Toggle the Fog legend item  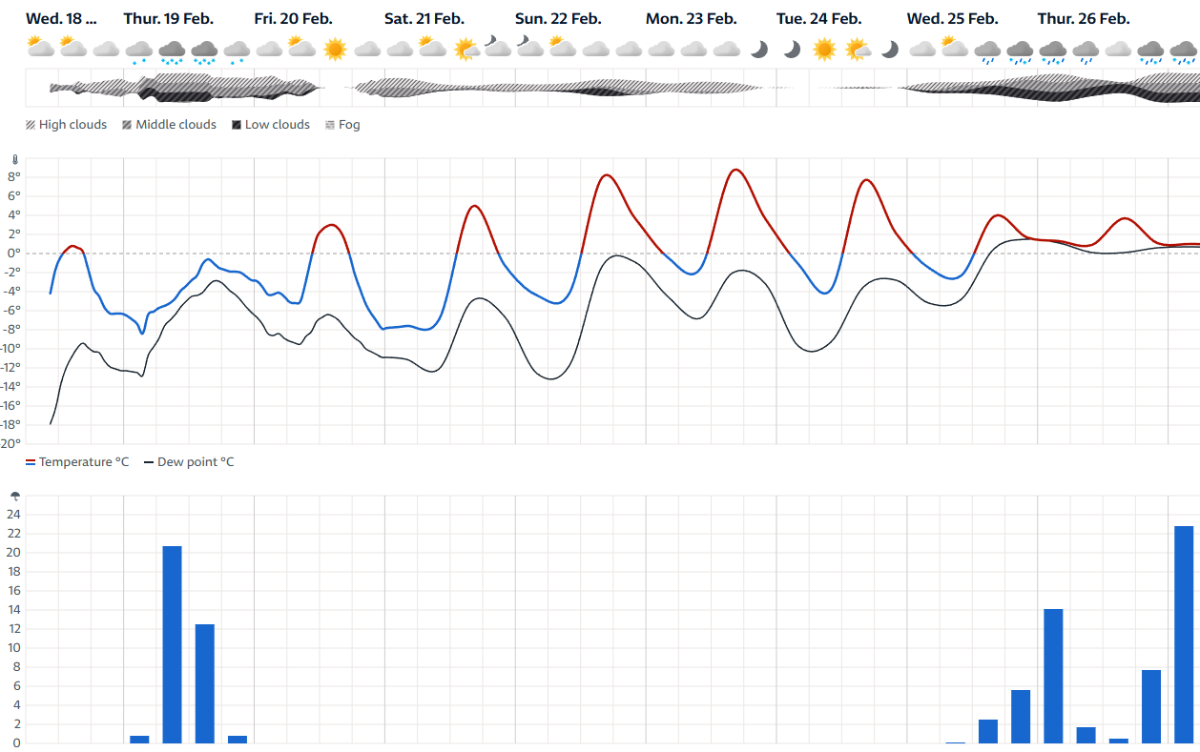[x=342, y=125]
